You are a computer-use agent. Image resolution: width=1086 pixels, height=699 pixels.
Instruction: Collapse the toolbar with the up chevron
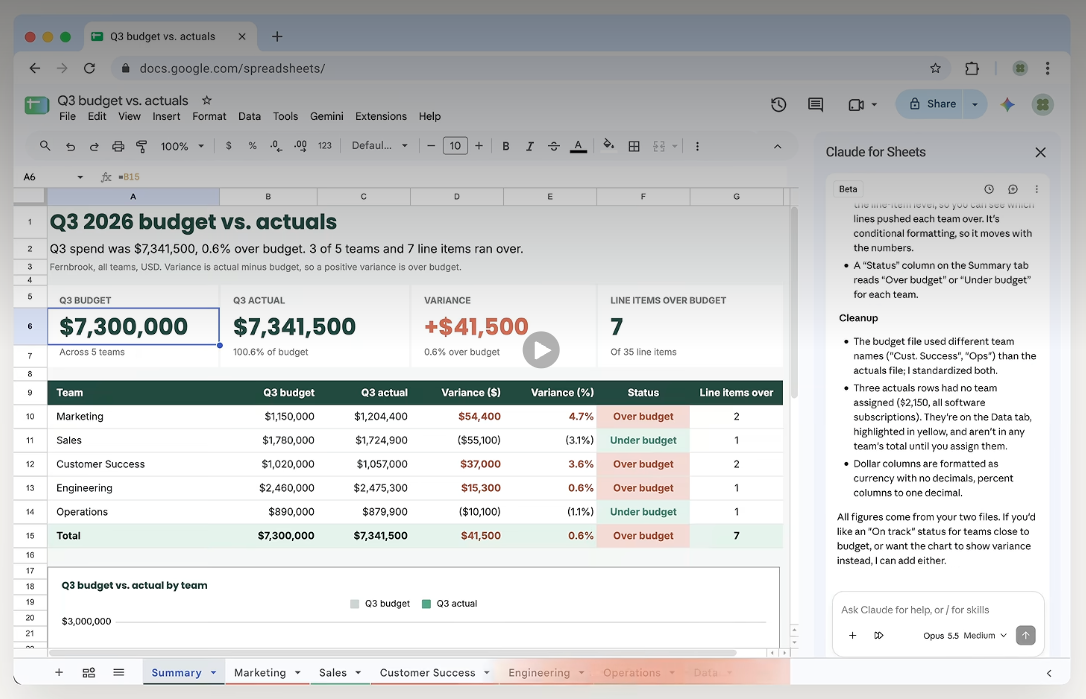pos(777,146)
